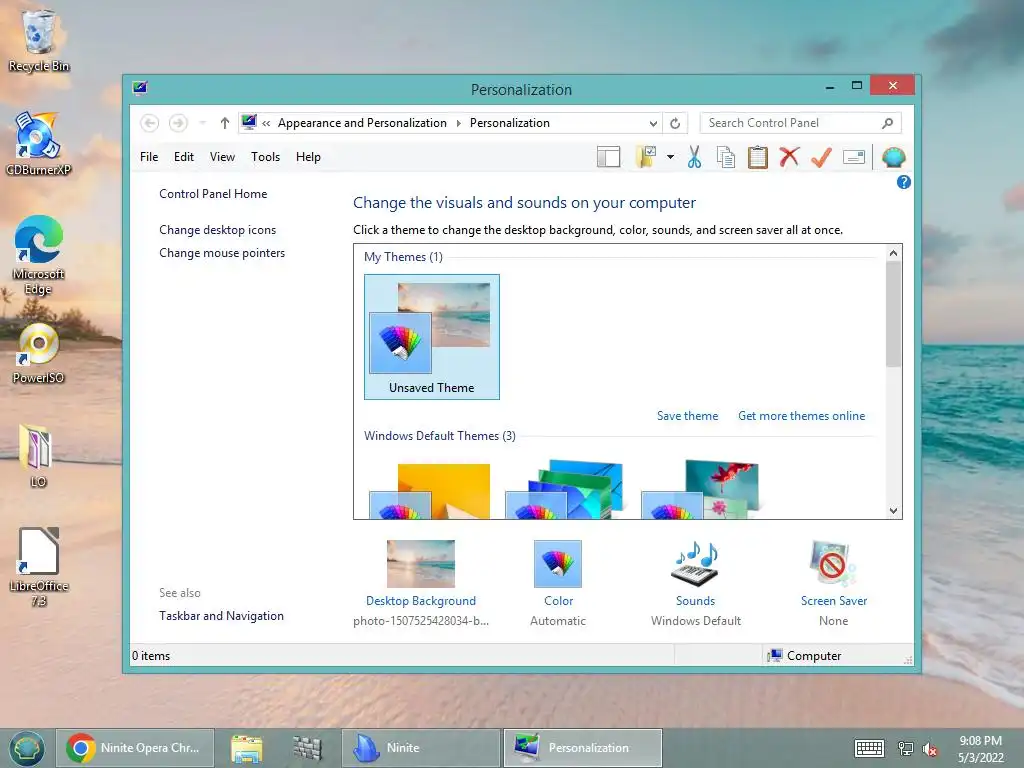1024x768 pixels.
Task: Refresh the Personalization page
Action: [675, 123]
